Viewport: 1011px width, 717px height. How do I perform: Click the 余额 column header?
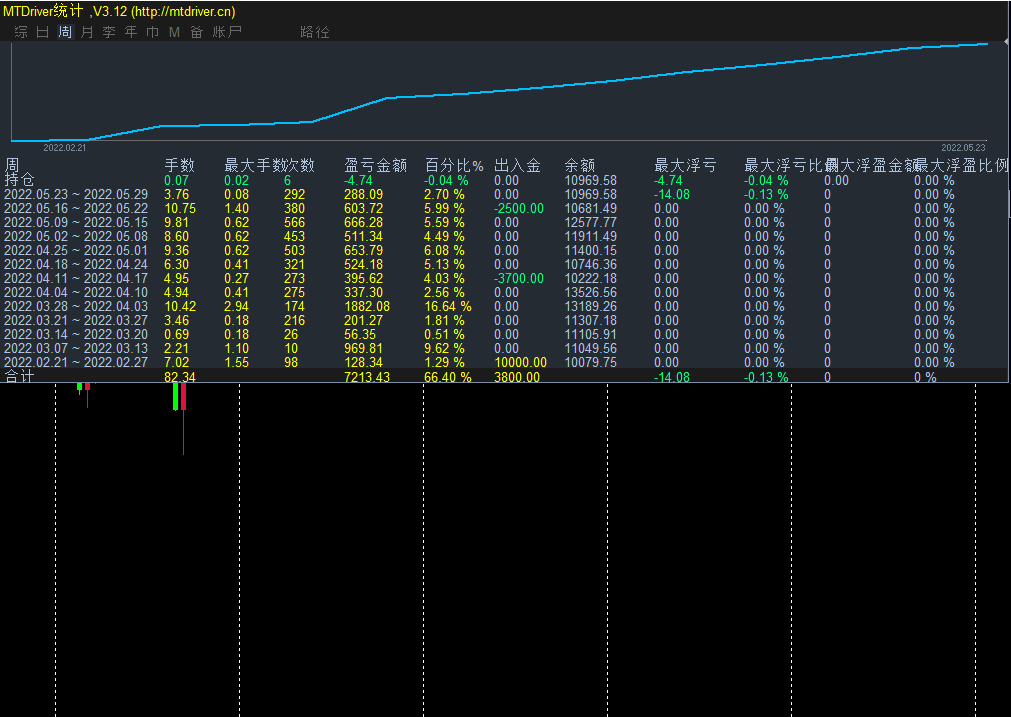[580, 166]
